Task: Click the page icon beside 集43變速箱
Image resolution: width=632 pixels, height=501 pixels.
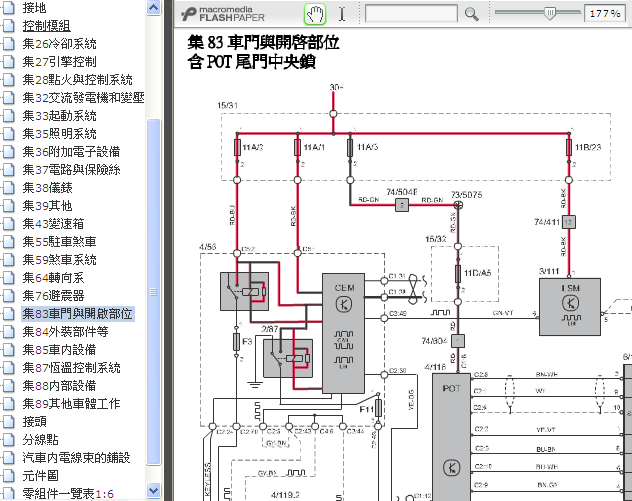Action: (x=8, y=224)
